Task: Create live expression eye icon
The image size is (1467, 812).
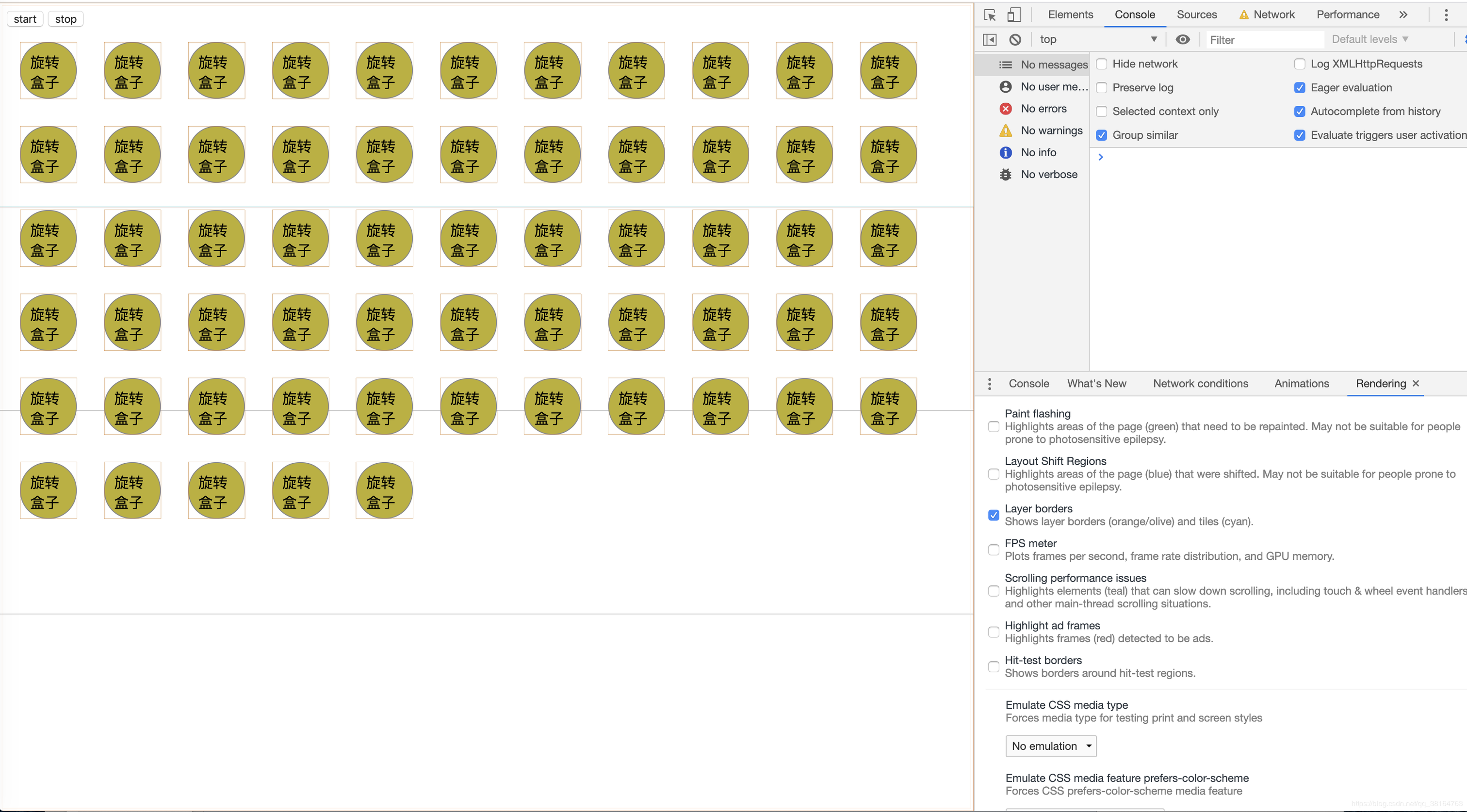Action: click(x=1183, y=39)
